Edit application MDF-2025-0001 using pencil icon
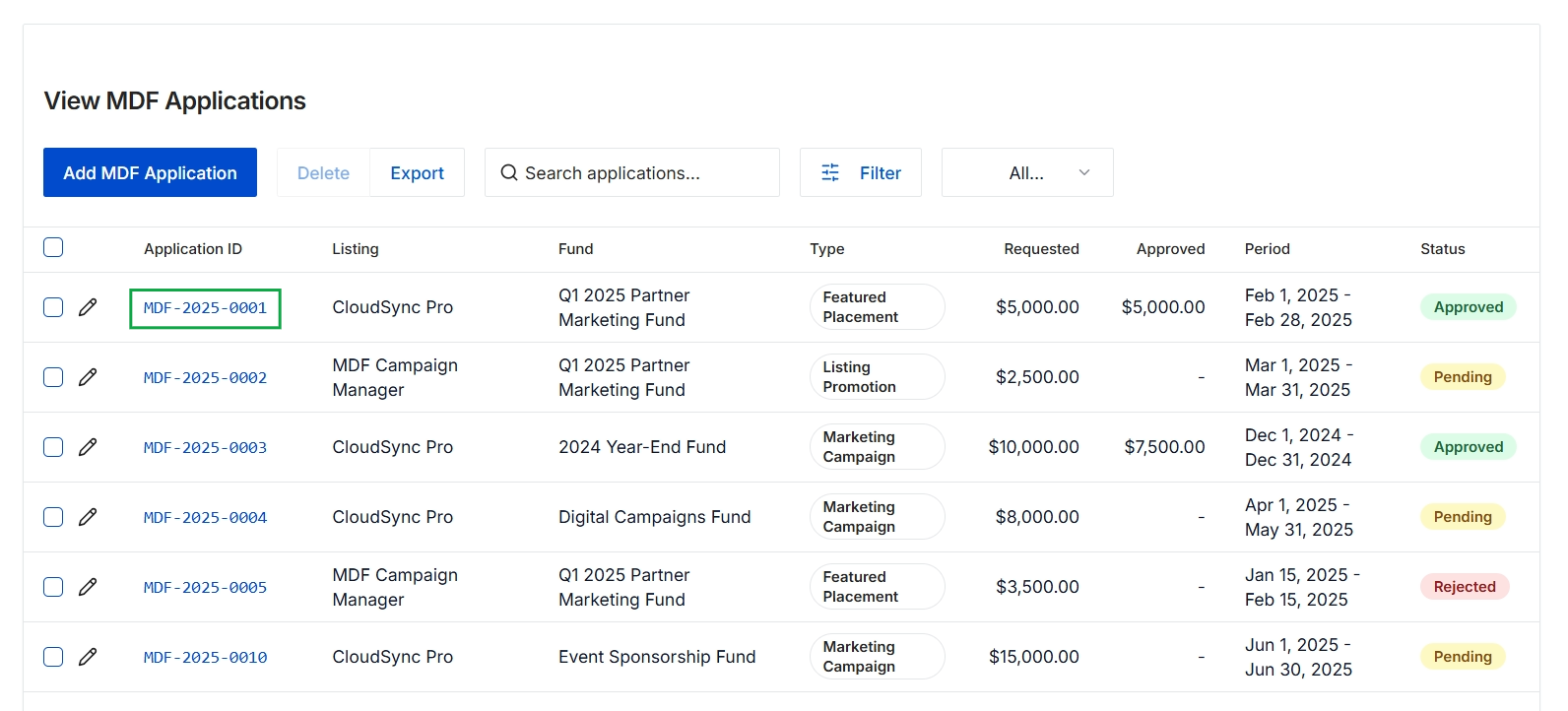This screenshot has height=711, width=1568. [x=88, y=307]
